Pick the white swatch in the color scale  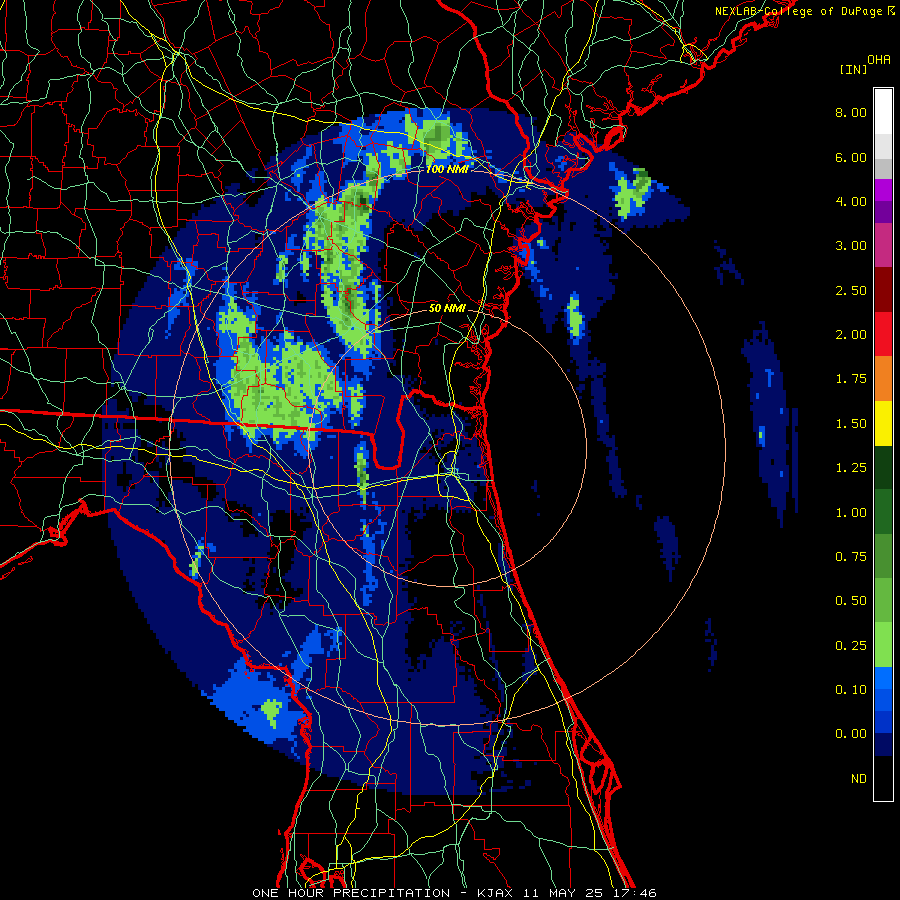[883, 112]
